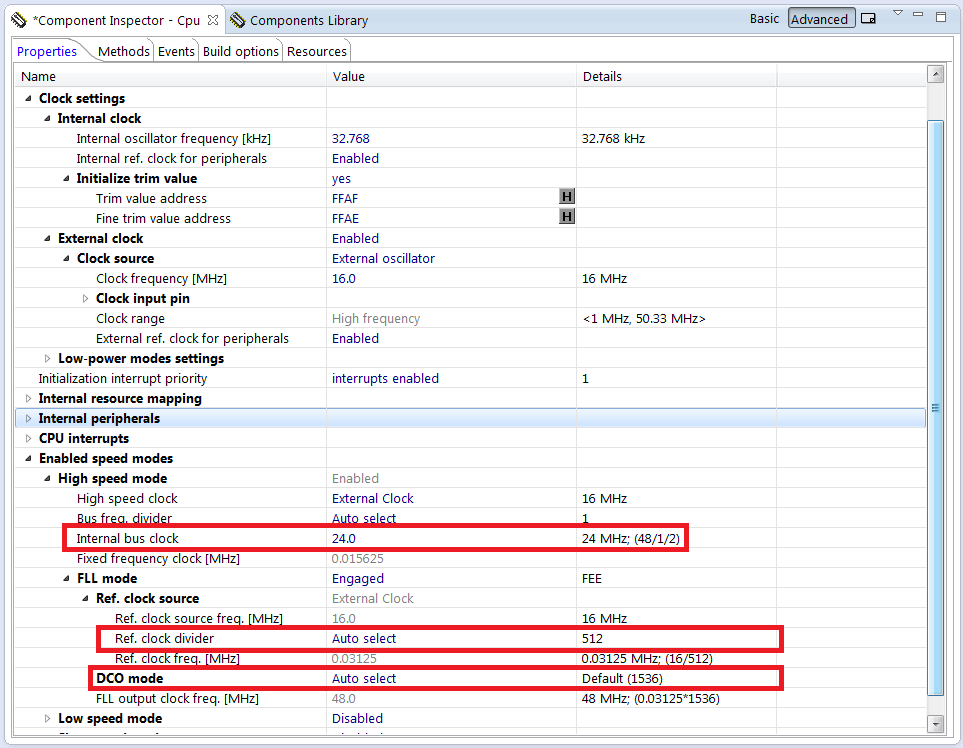Close the Component Inspector - Cpu tab
This screenshot has height=748, width=963.
click(x=213, y=20)
